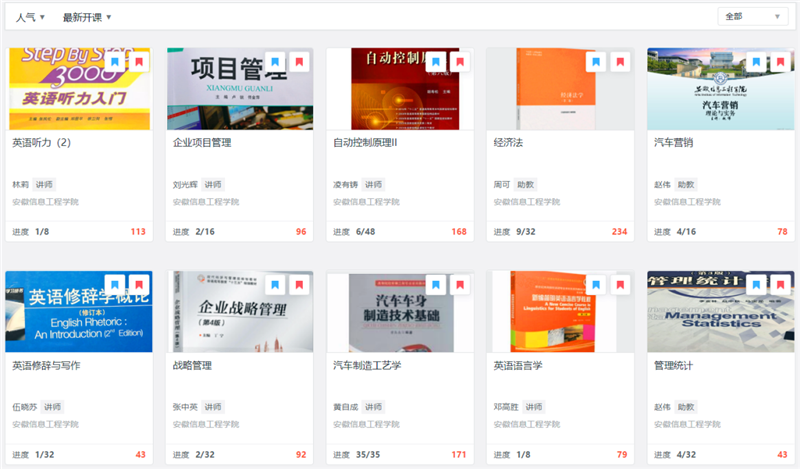Click the 进度 6/48 progress text
800x469 pixels.
pos(354,232)
